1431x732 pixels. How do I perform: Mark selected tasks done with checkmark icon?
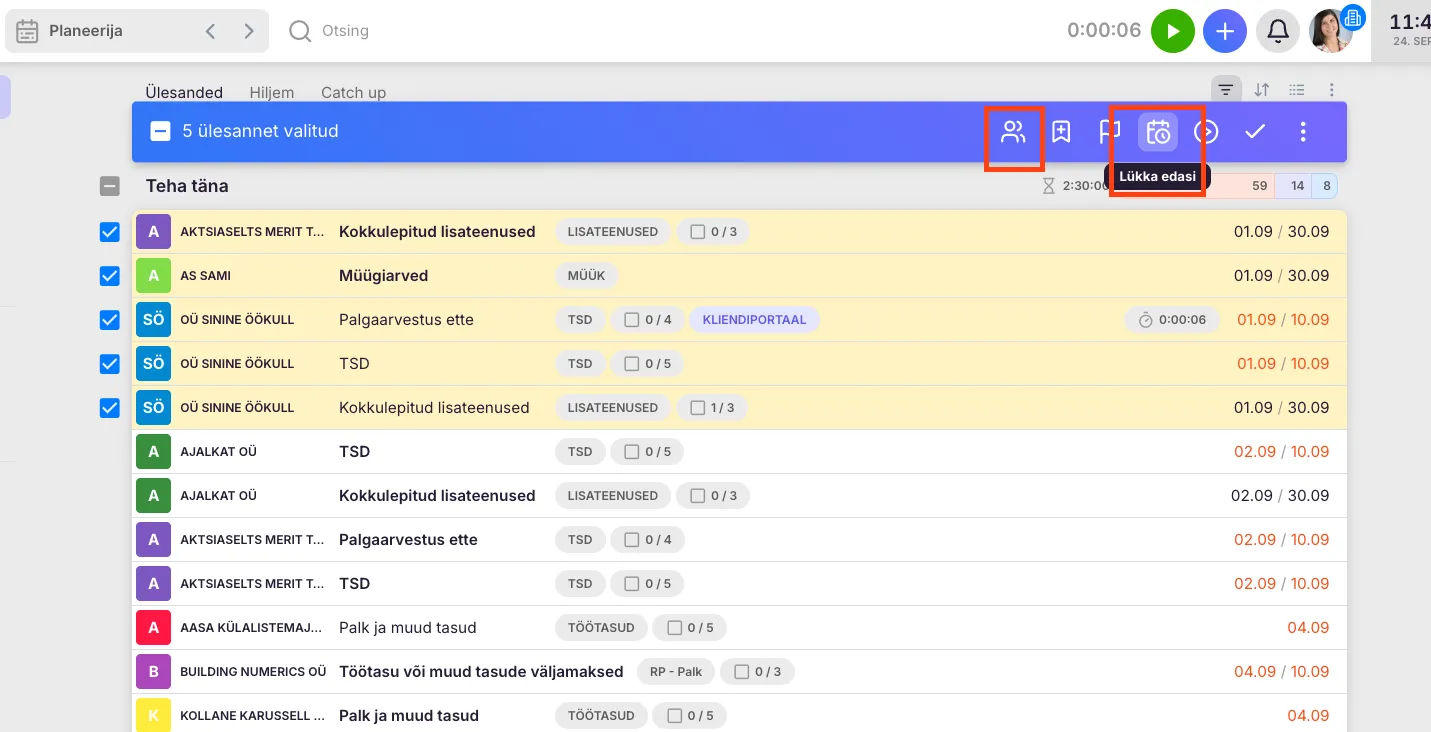click(1254, 132)
